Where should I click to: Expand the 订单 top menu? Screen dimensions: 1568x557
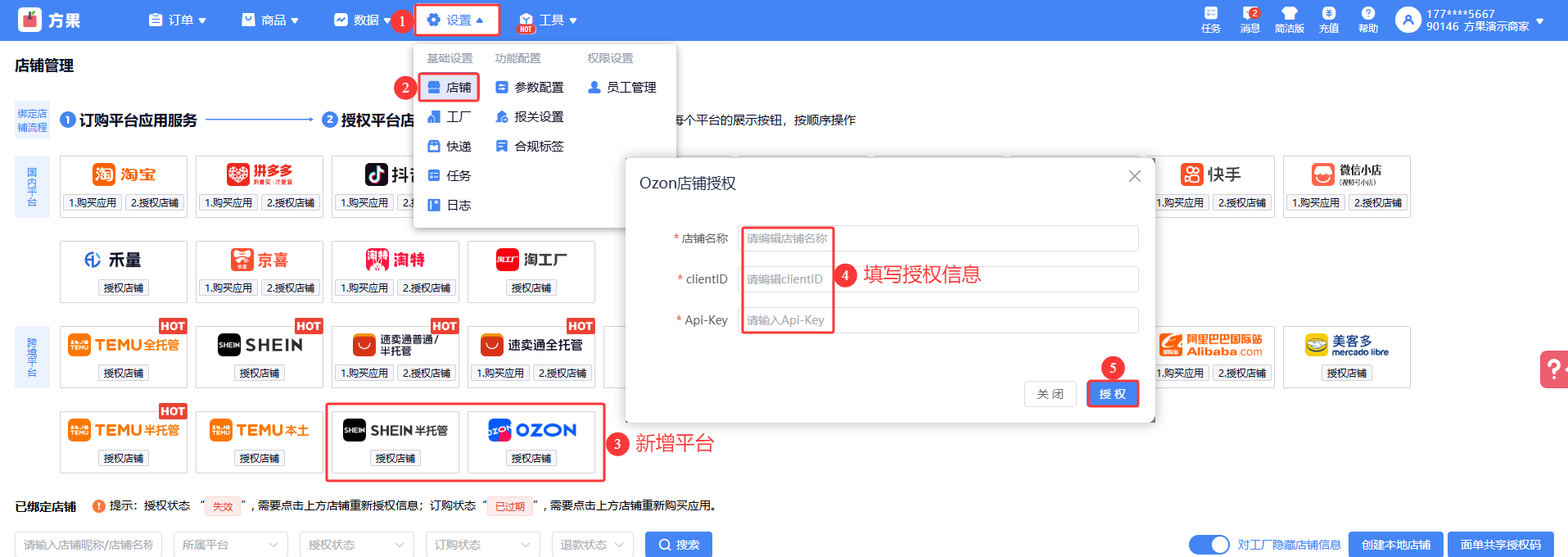click(x=177, y=20)
